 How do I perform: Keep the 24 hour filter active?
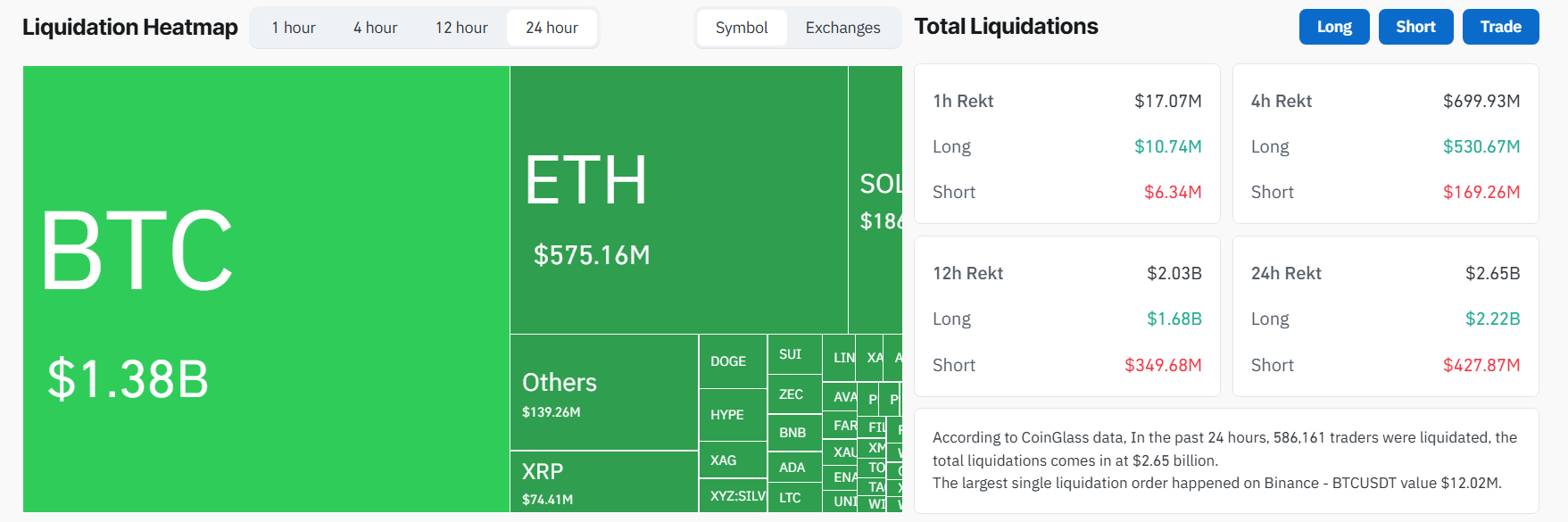[552, 27]
